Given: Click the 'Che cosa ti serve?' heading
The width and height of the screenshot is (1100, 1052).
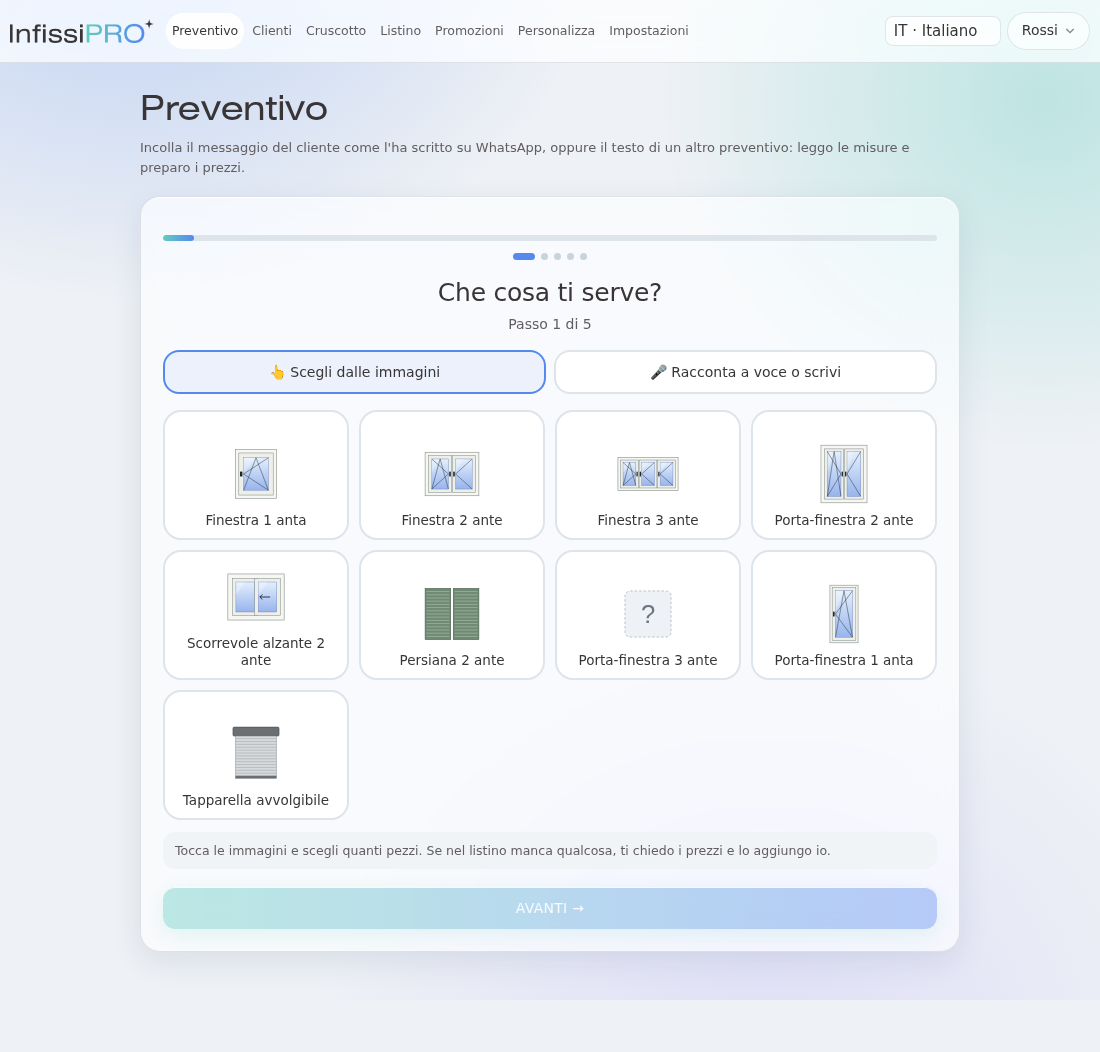Looking at the screenshot, I should pos(550,292).
